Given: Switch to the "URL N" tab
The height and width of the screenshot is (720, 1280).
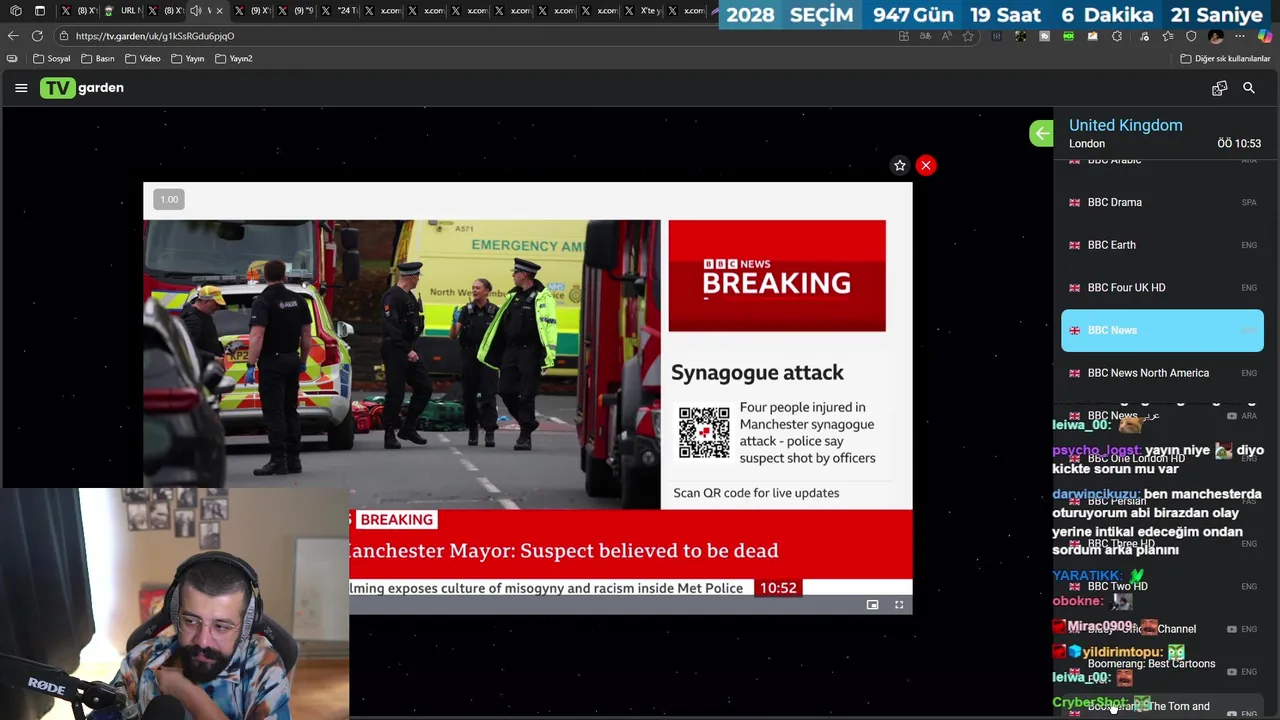Looking at the screenshot, I should [123, 11].
